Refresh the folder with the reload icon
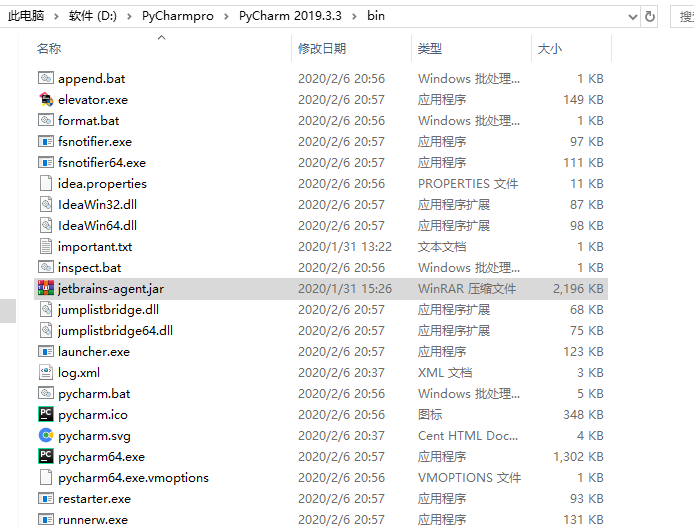694x528 pixels. (650, 17)
